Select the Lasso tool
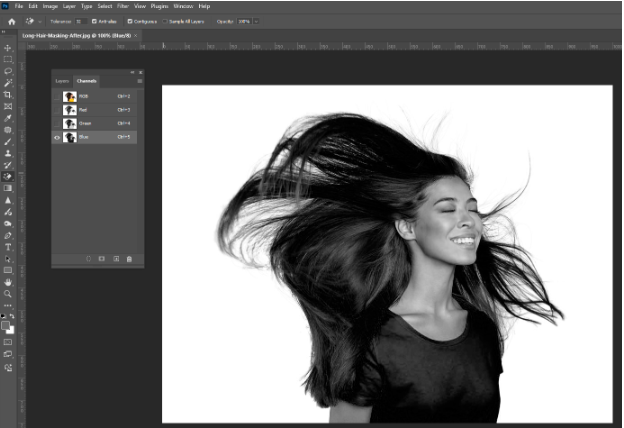 coord(8,71)
